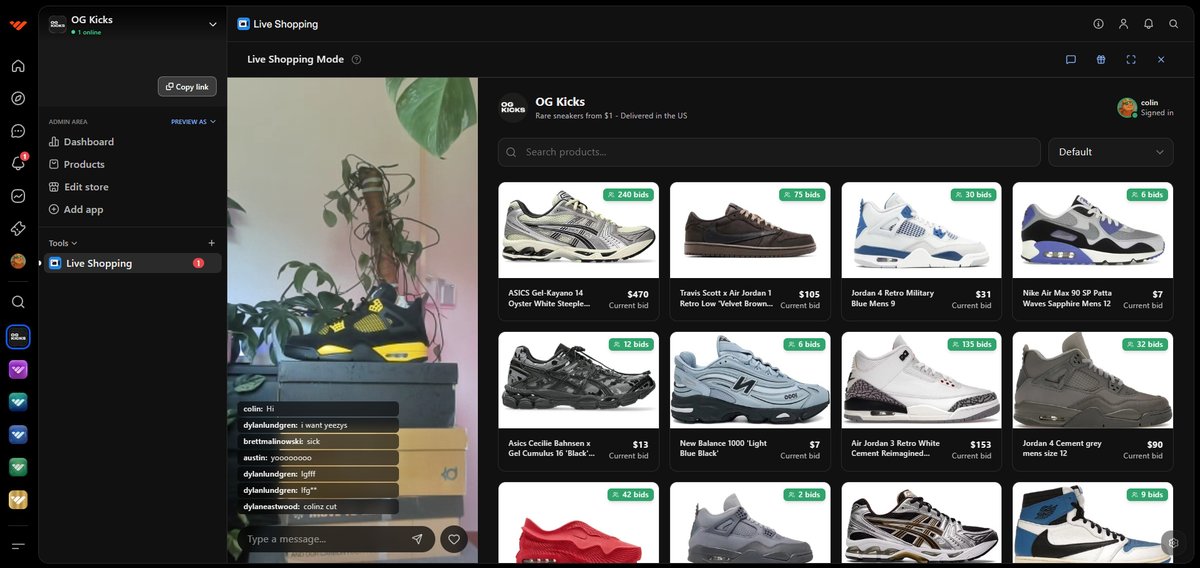Click the search magnifier in left rail
This screenshot has width=1200, height=568.
click(18, 302)
